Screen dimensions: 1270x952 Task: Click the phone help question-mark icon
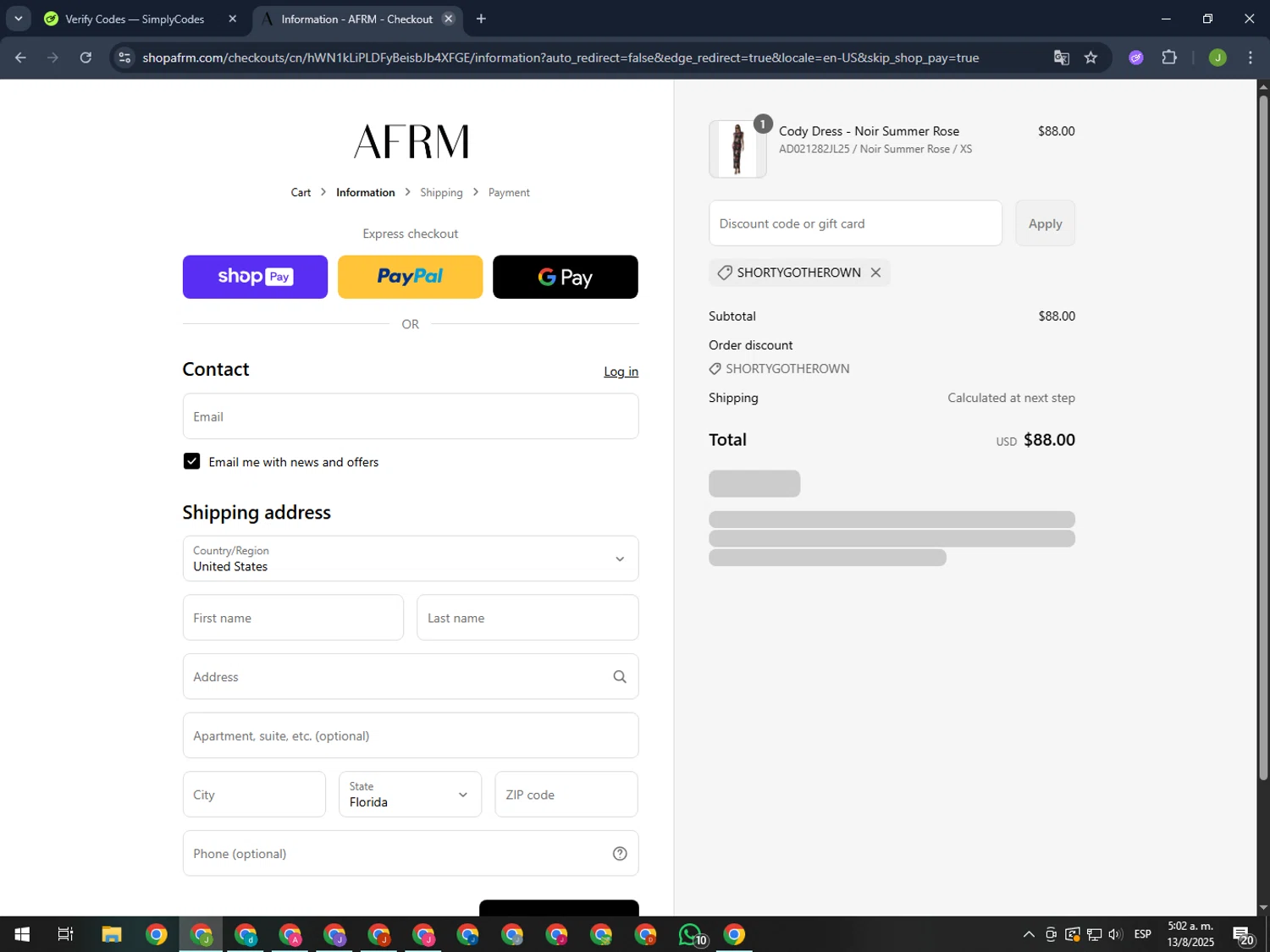pos(620,853)
